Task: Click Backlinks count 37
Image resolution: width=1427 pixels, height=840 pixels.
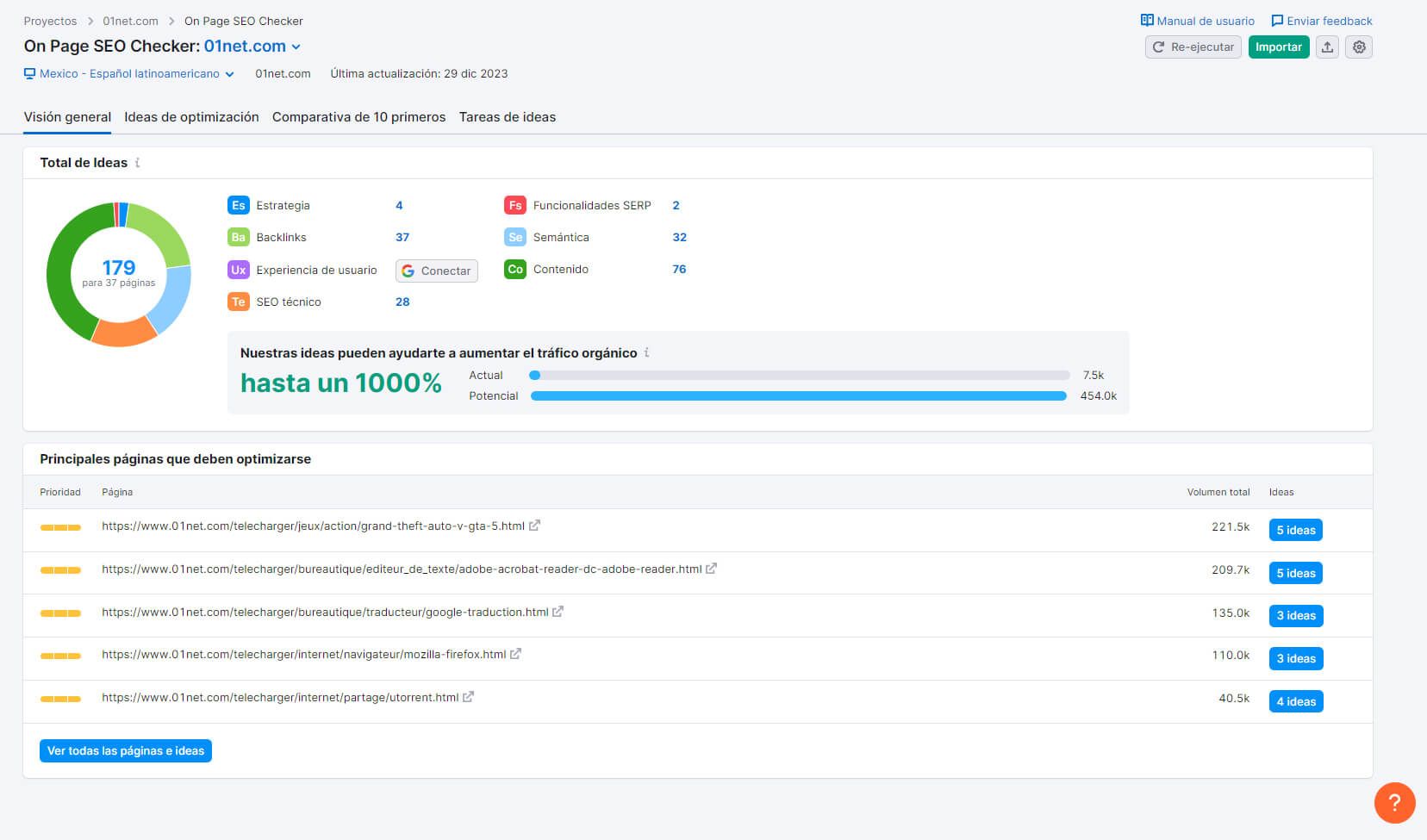Action: [402, 237]
